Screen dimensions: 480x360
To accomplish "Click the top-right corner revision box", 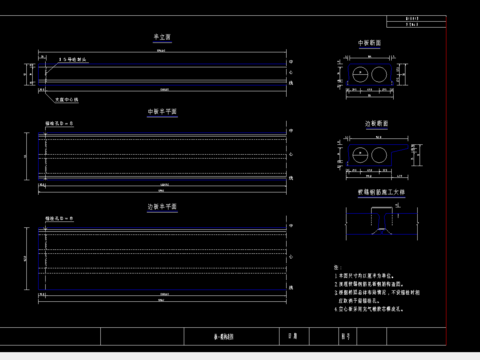I will click(x=416, y=22).
